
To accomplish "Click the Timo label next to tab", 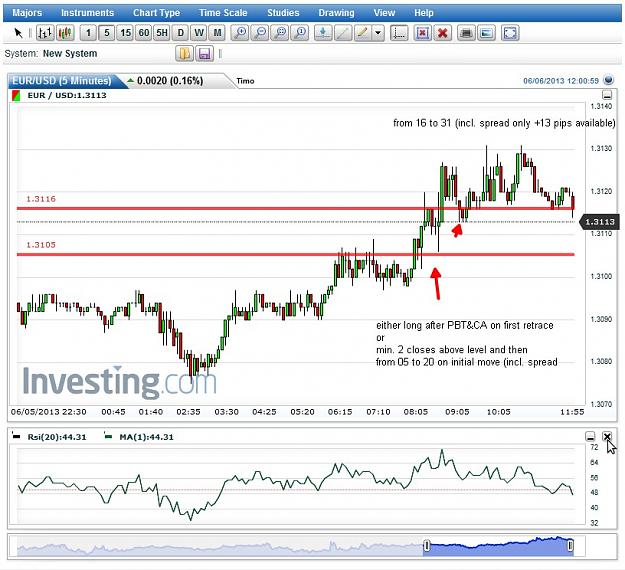I will pos(245,81).
